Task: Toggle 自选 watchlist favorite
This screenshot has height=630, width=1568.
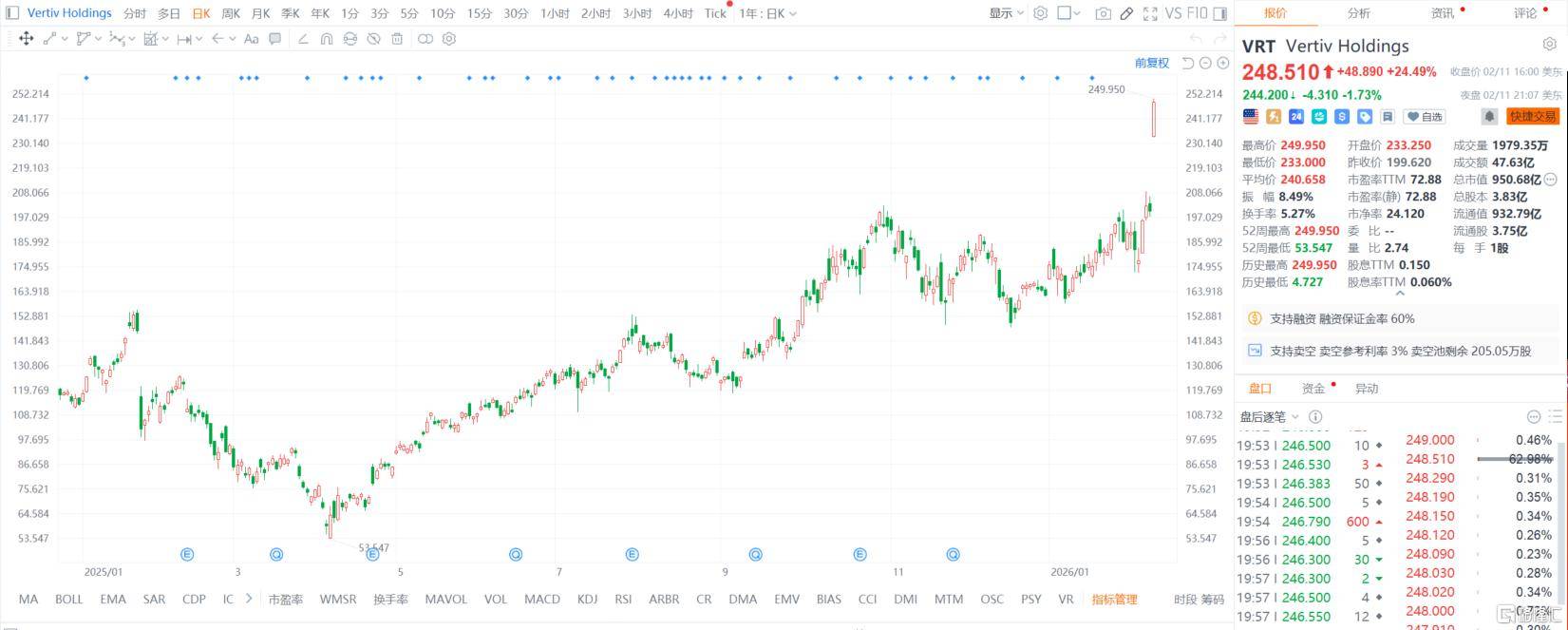Action: 1425,116
